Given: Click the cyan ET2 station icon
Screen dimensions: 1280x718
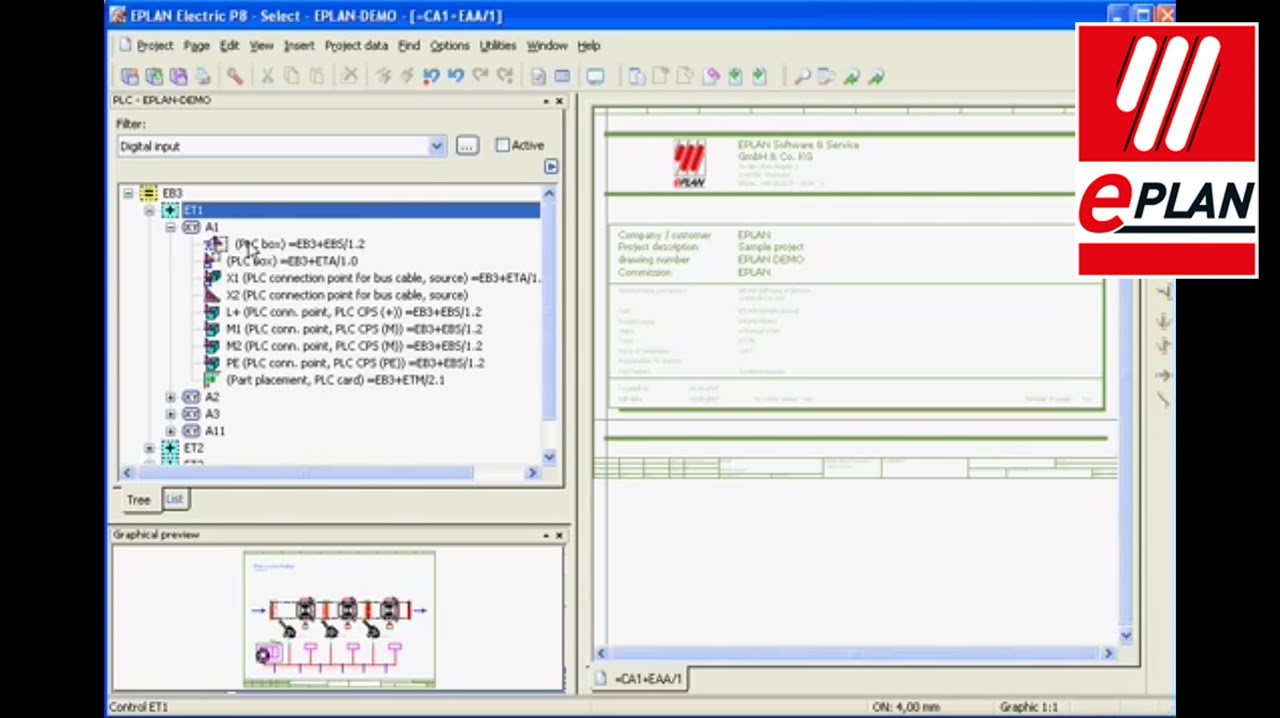Looking at the screenshot, I should coord(170,448).
